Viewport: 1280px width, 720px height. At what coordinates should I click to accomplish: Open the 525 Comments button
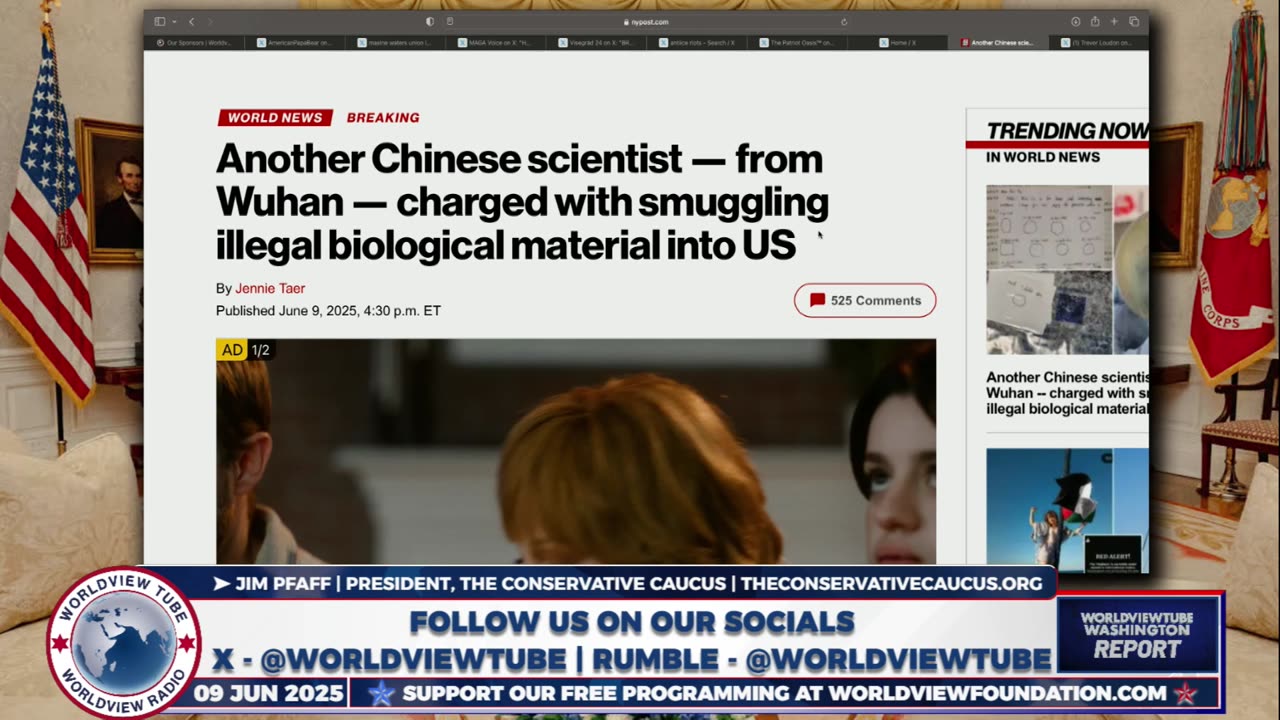point(865,300)
